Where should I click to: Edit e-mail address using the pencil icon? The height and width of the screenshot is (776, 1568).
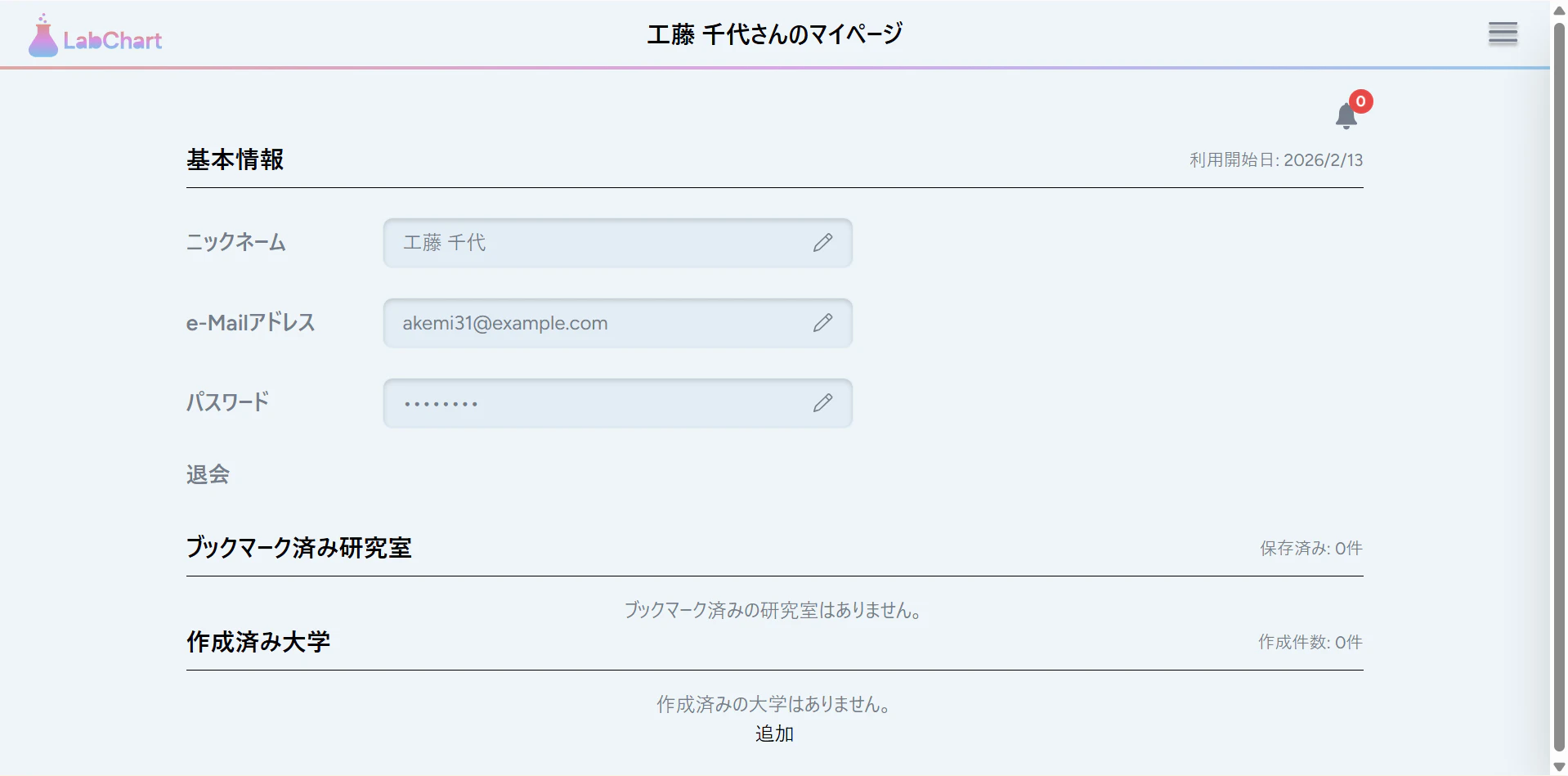point(822,322)
